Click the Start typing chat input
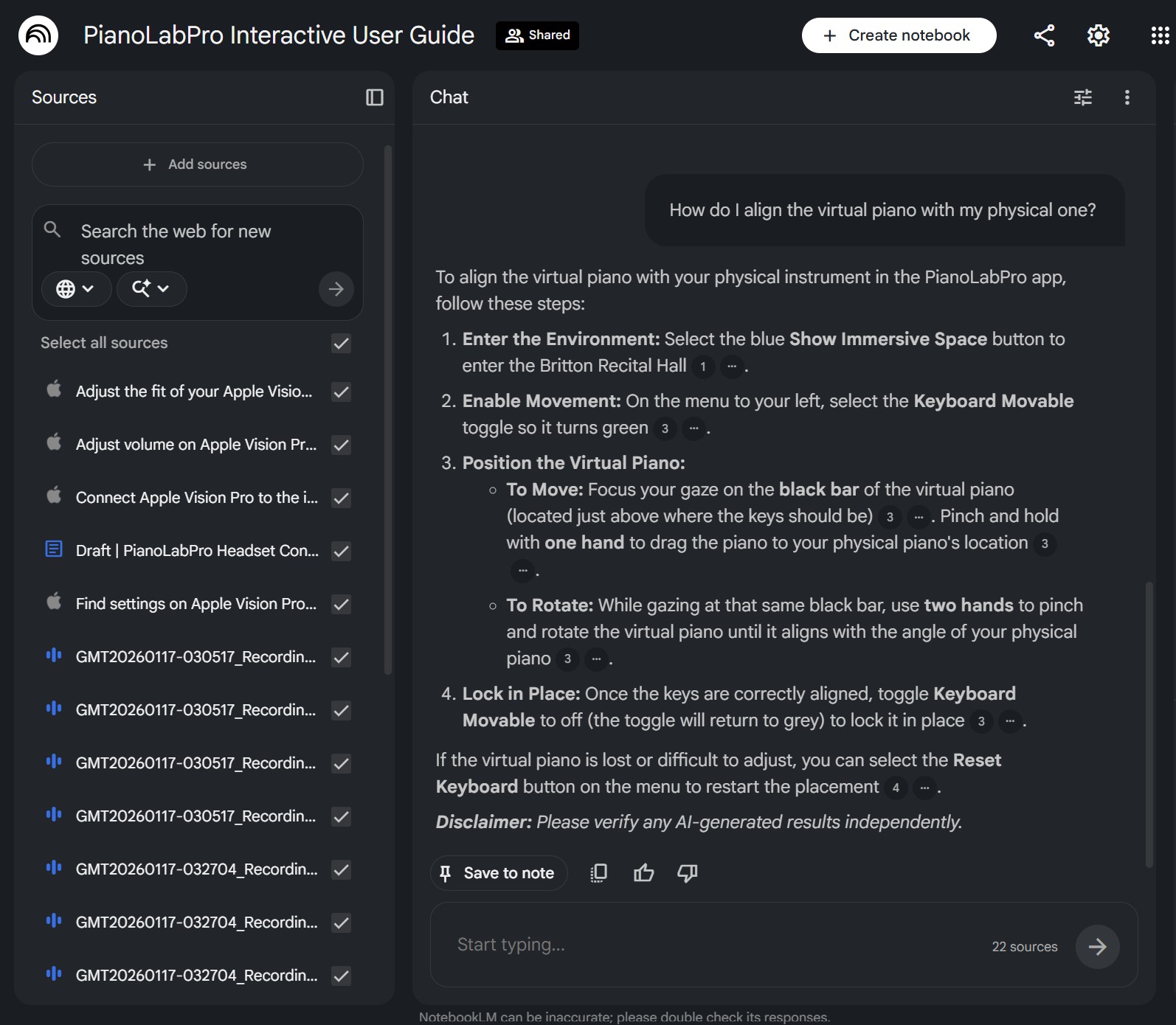 pos(716,945)
